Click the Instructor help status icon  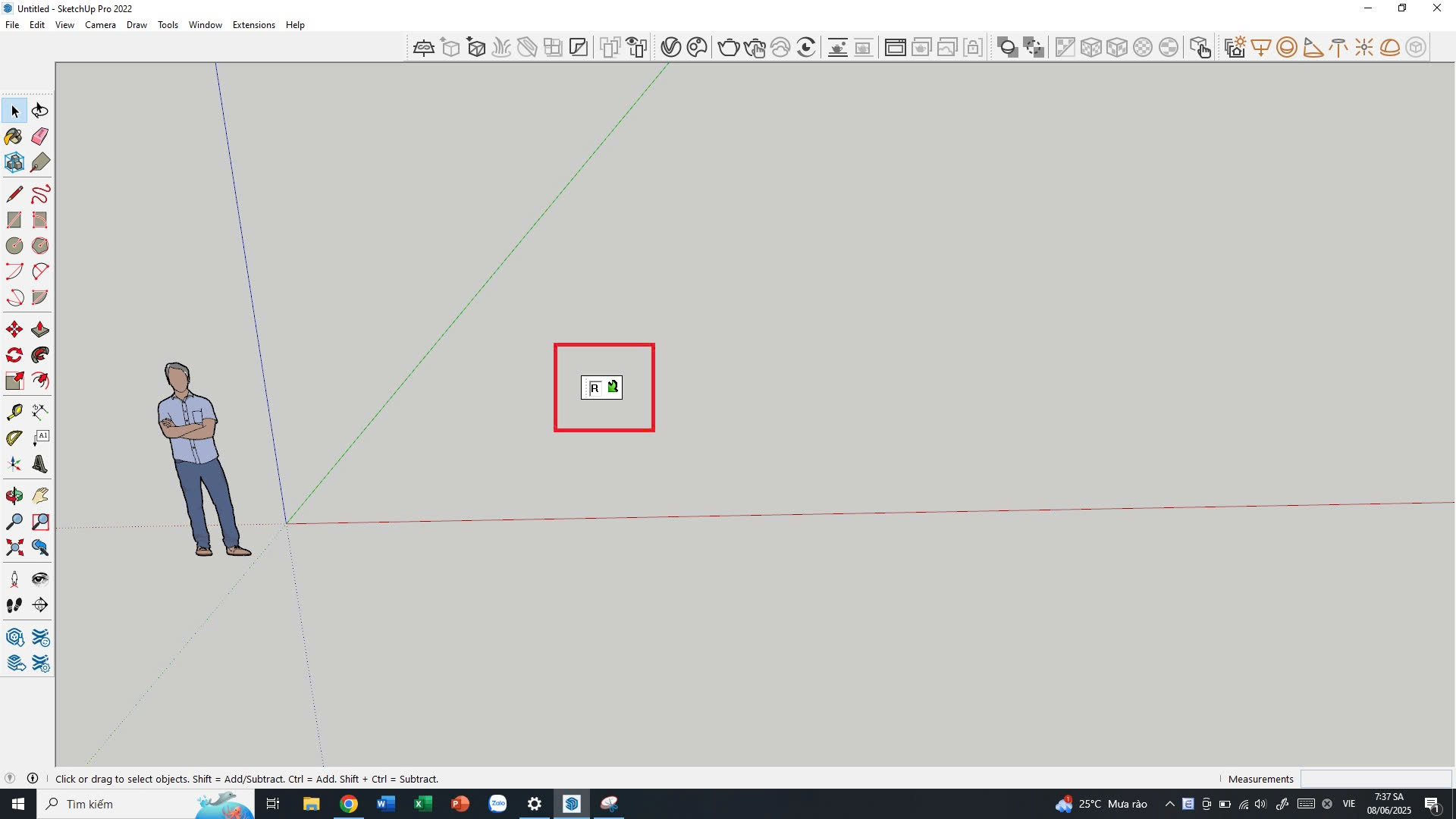pyautogui.click(x=33, y=778)
